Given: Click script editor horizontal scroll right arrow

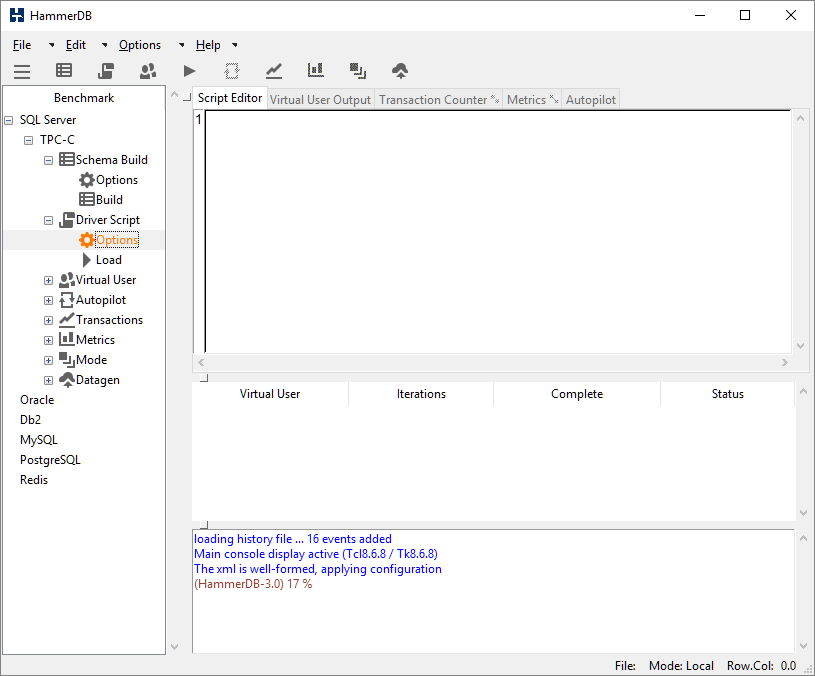Looking at the screenshot, I should point(784,363).
